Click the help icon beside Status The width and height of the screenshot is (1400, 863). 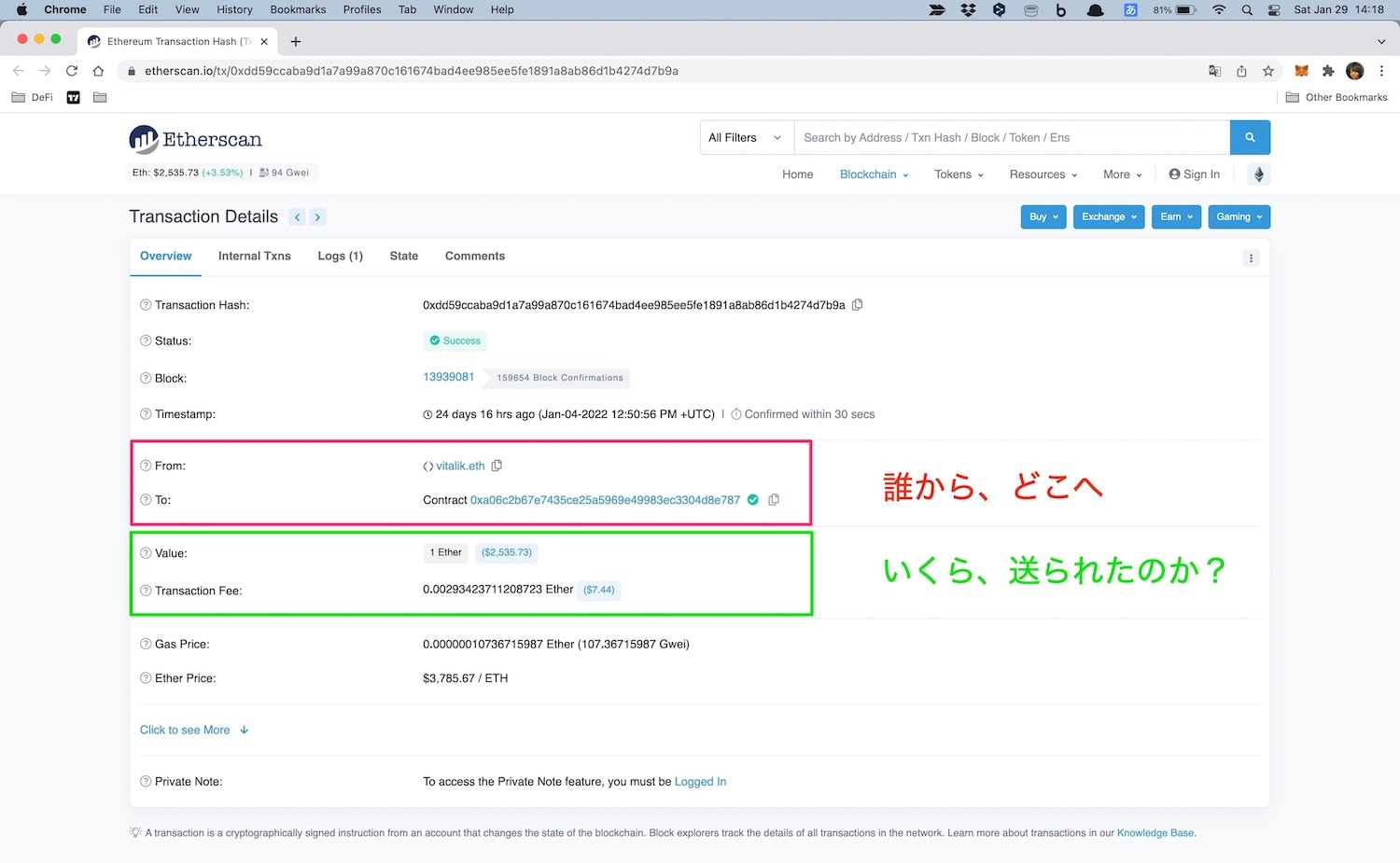pos(146,341)
